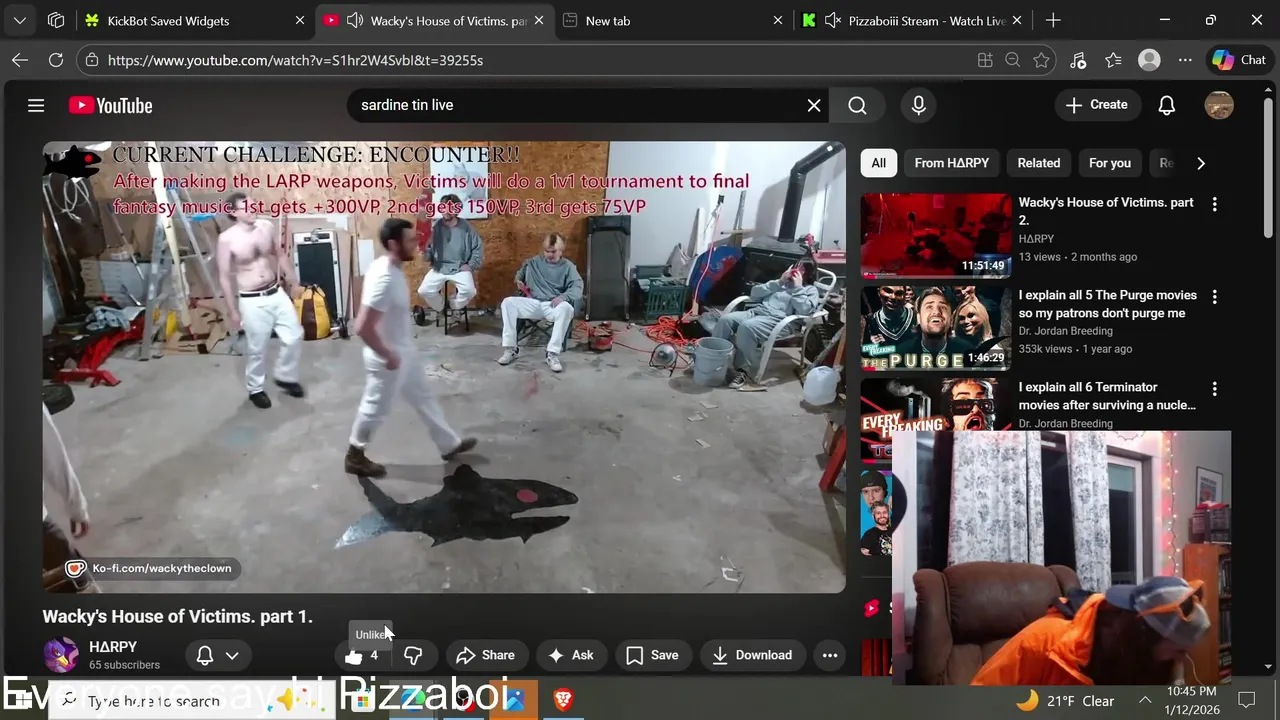Image resolution: width=1280 pixels, height=720 pixels.
Task: Click the Create button
Action: coord(1097,105)
